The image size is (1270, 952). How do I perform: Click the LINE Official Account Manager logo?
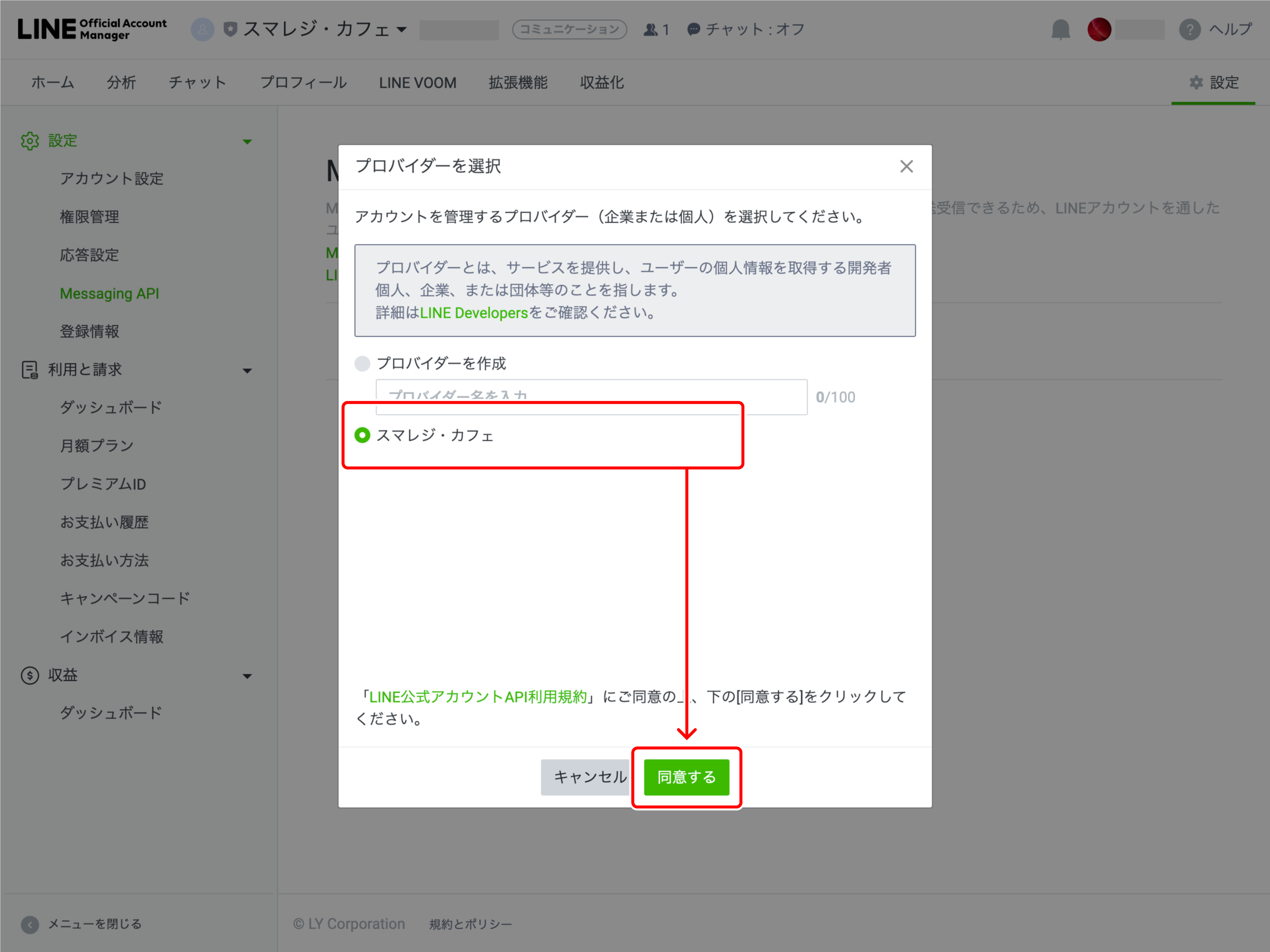tap(92, 29)
